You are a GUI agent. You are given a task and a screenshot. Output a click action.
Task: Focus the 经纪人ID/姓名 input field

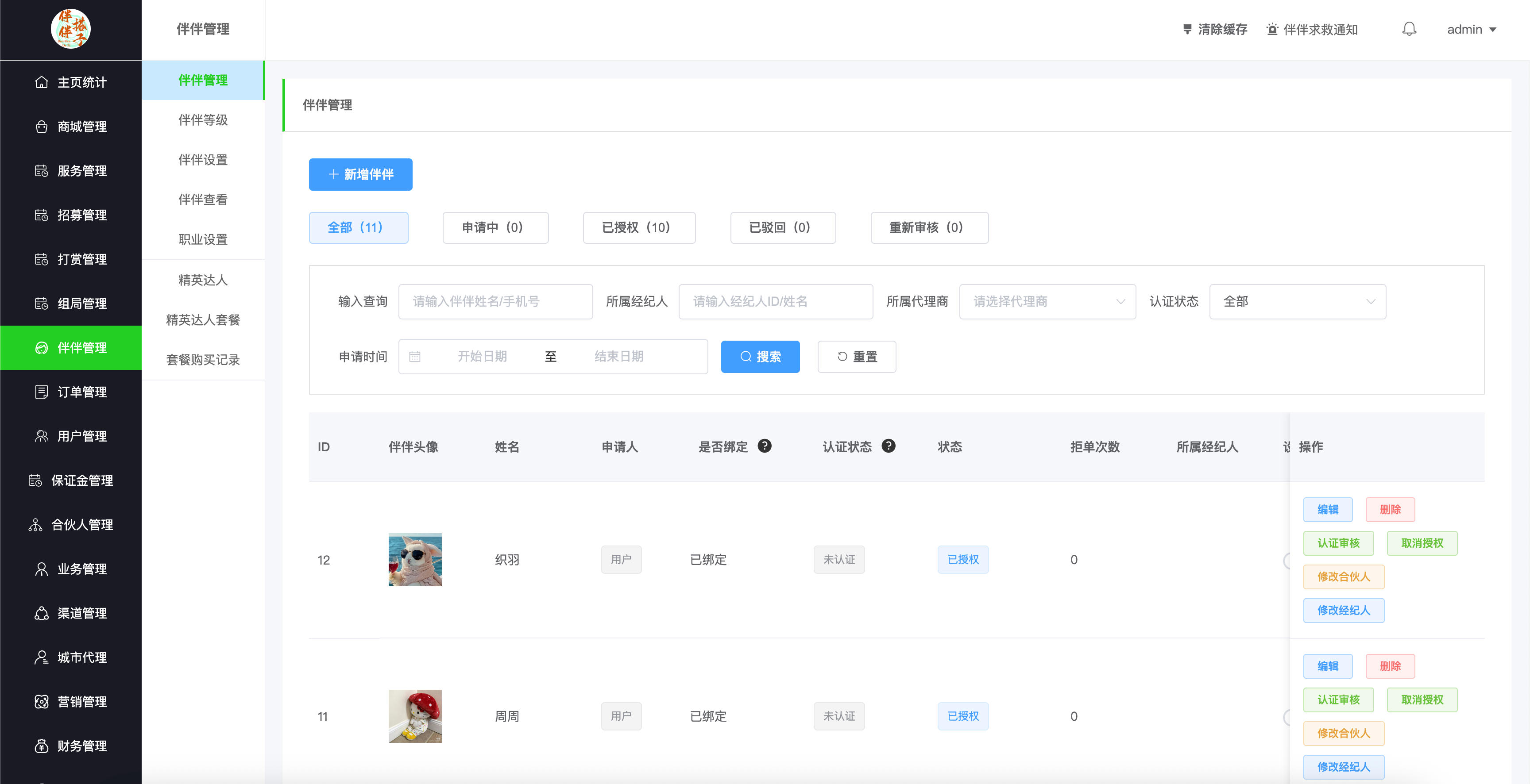point(775,301)
